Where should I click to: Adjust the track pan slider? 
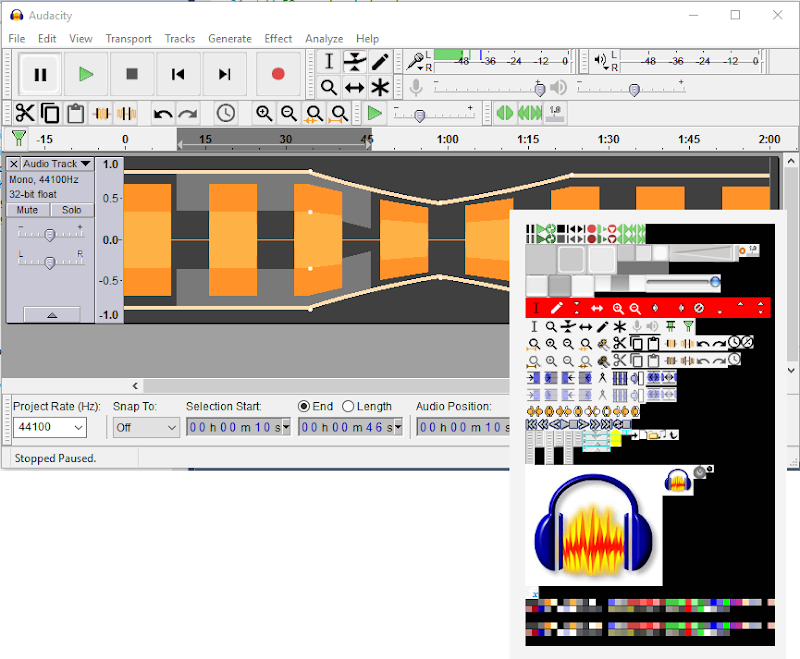[x=50, y=262]
